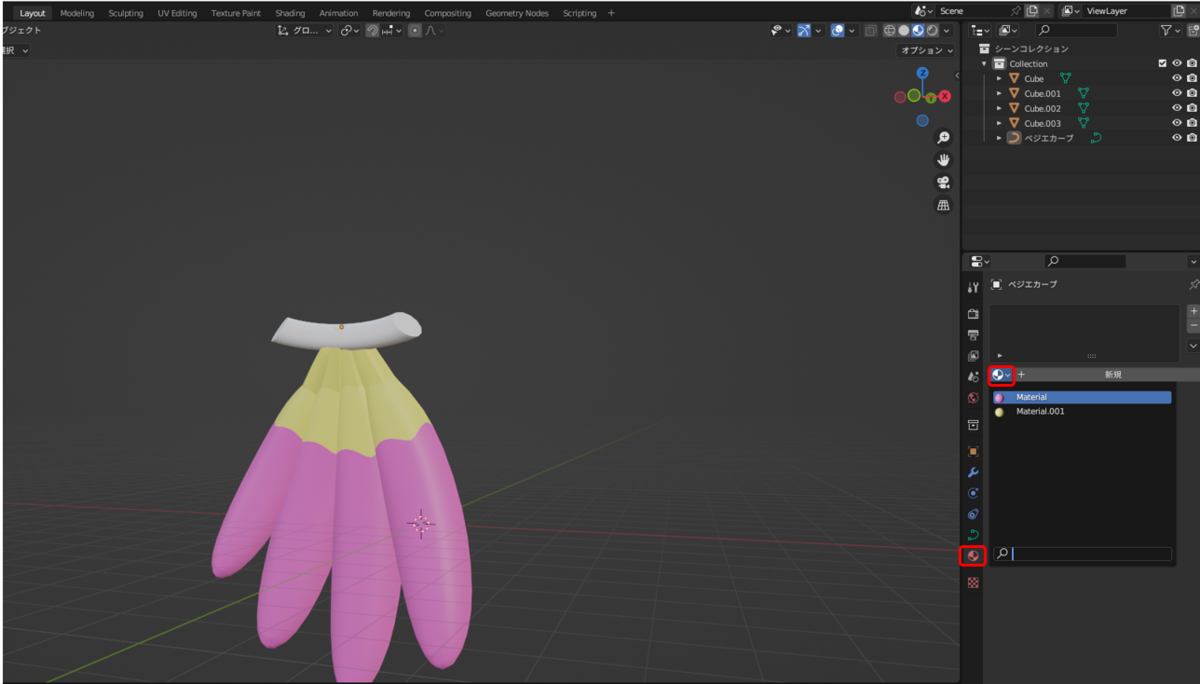The image size is (1200, 684).
Task: Switch to the Geometry Nodes workspace tab
Action: (x=517, y=13)
